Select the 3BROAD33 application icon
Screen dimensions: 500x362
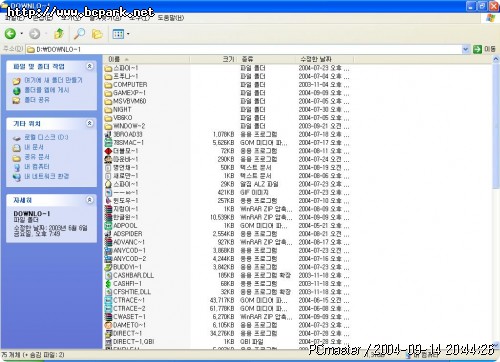pyautogui.click(x=108, y=134)
